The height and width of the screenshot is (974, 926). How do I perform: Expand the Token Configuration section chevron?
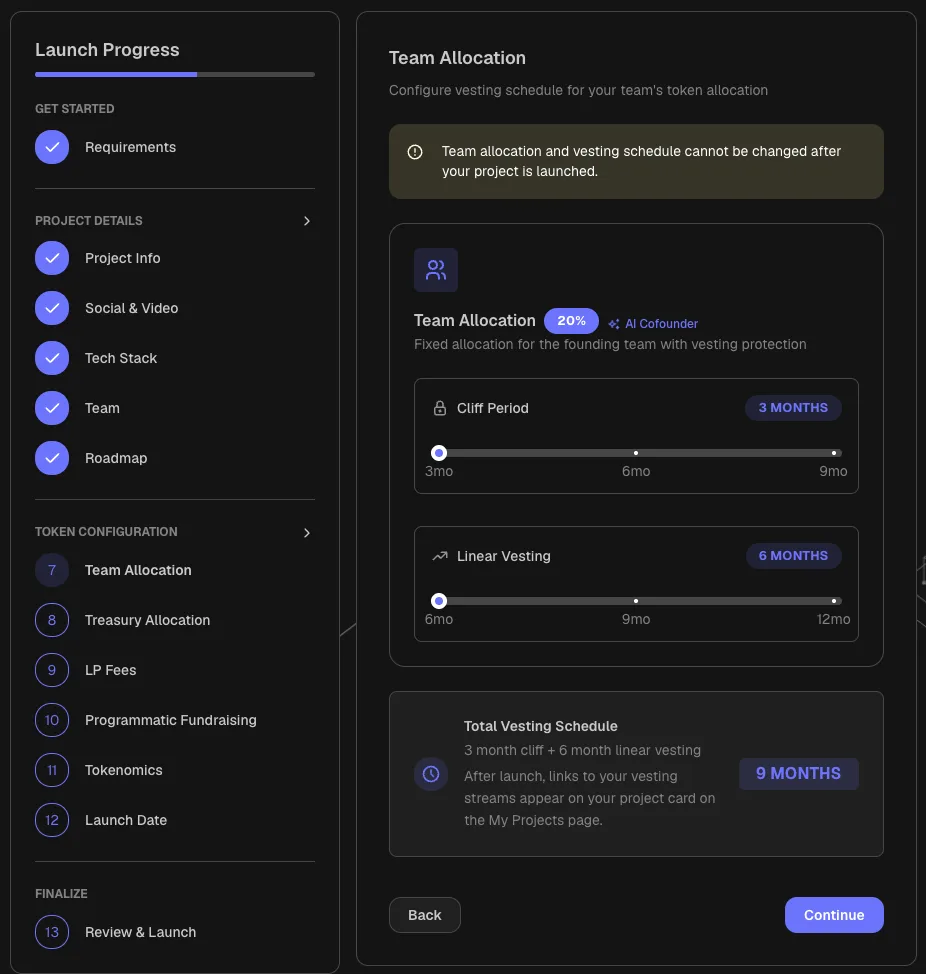tap(307, 533)
